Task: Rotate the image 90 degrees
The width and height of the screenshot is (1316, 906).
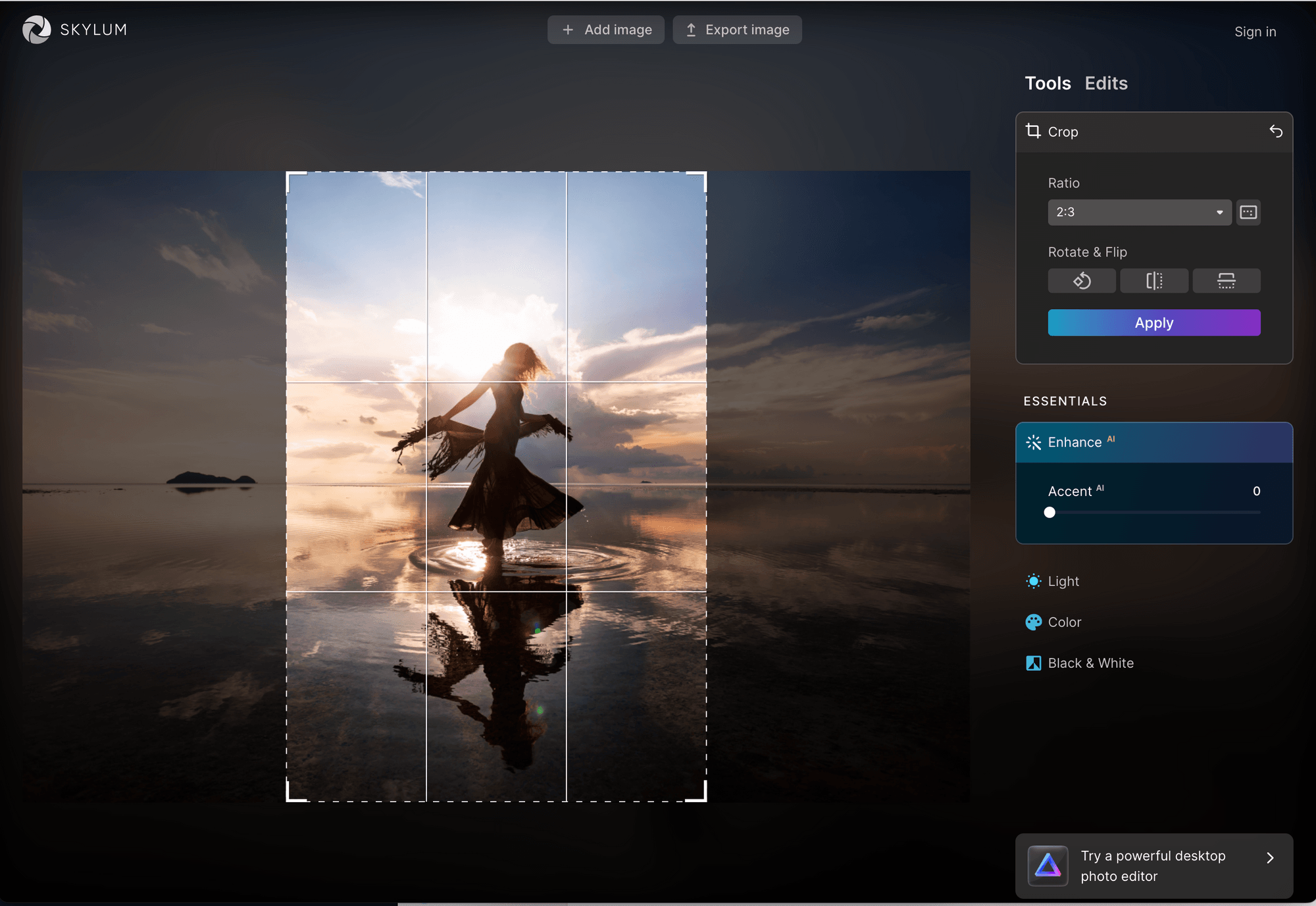Action: coord(1081,280)
